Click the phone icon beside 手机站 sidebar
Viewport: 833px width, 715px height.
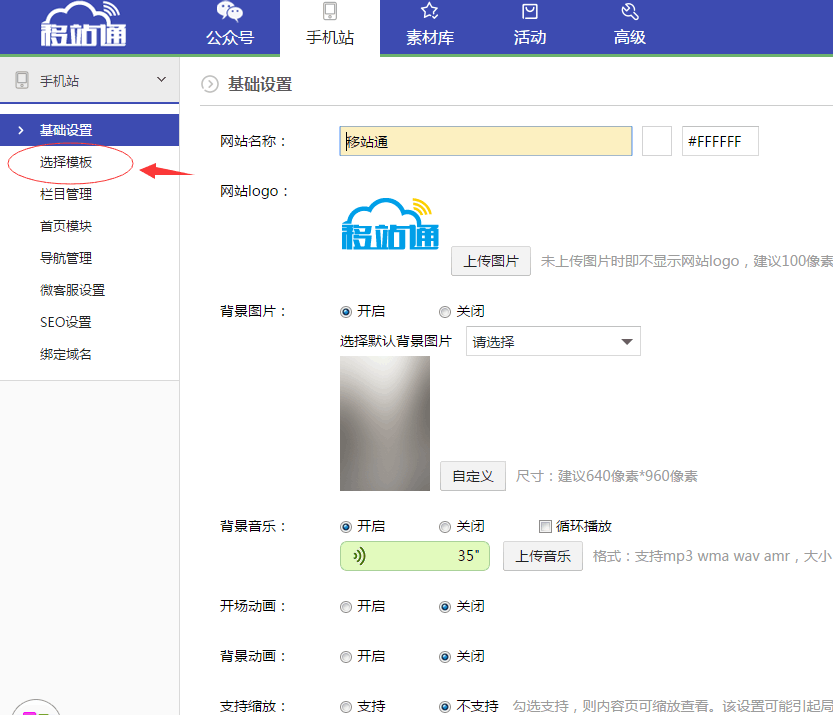[x=22, y=81]
